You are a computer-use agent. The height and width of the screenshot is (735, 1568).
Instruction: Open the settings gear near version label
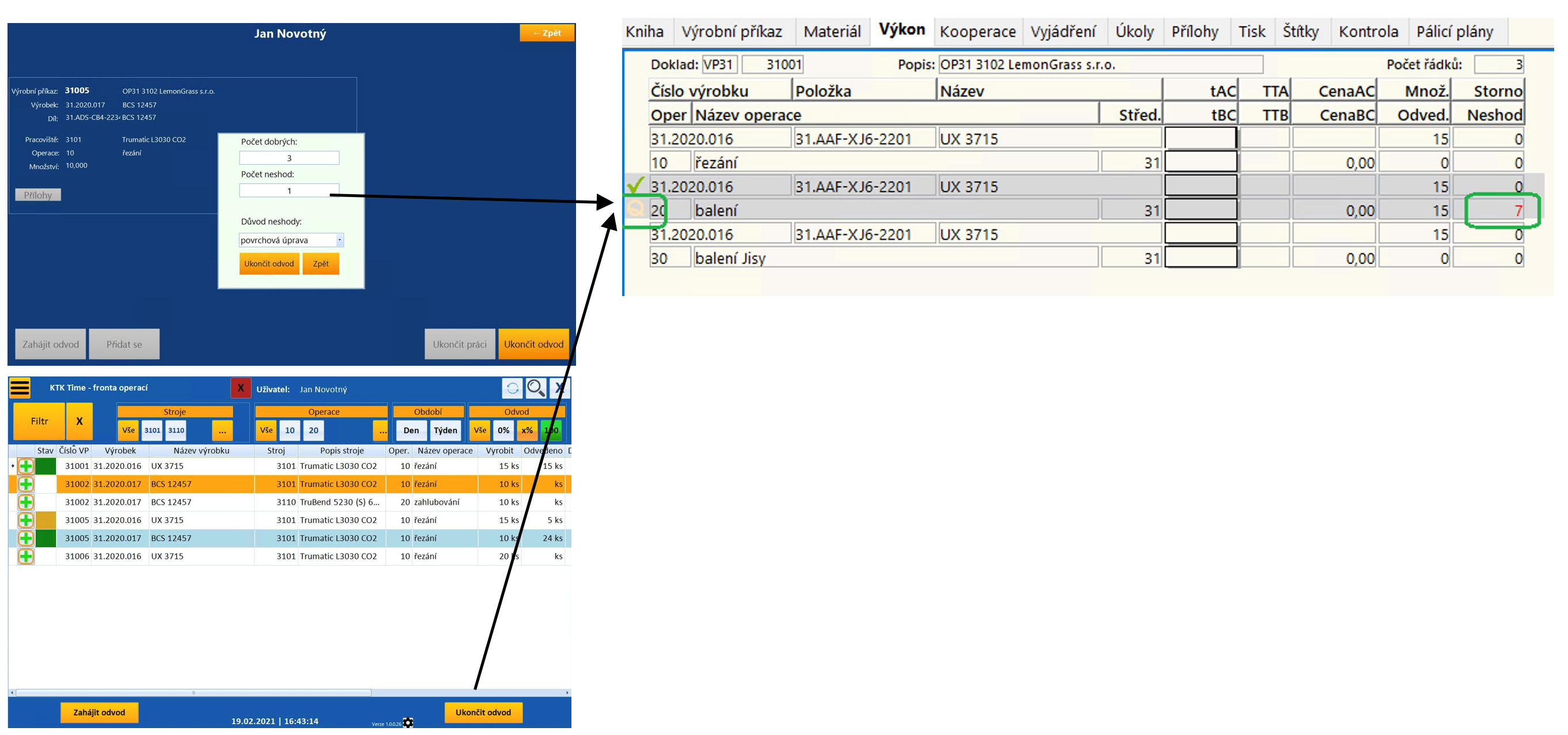click(408, 722)
